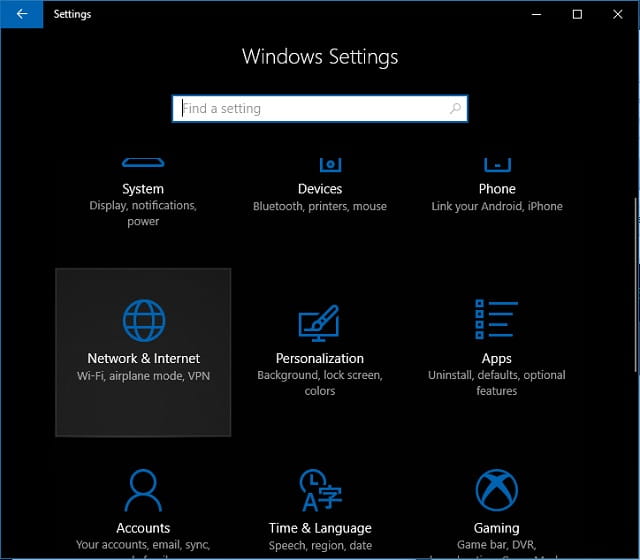Viewport: 640px width, 560px height.
Task: Click the Gaming Xbox icon
Action: (x=497, y=490)
